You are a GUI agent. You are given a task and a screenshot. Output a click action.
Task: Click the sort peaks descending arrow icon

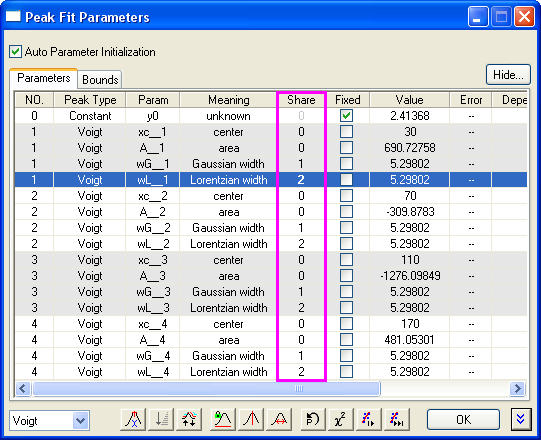[x=161, y=419]
